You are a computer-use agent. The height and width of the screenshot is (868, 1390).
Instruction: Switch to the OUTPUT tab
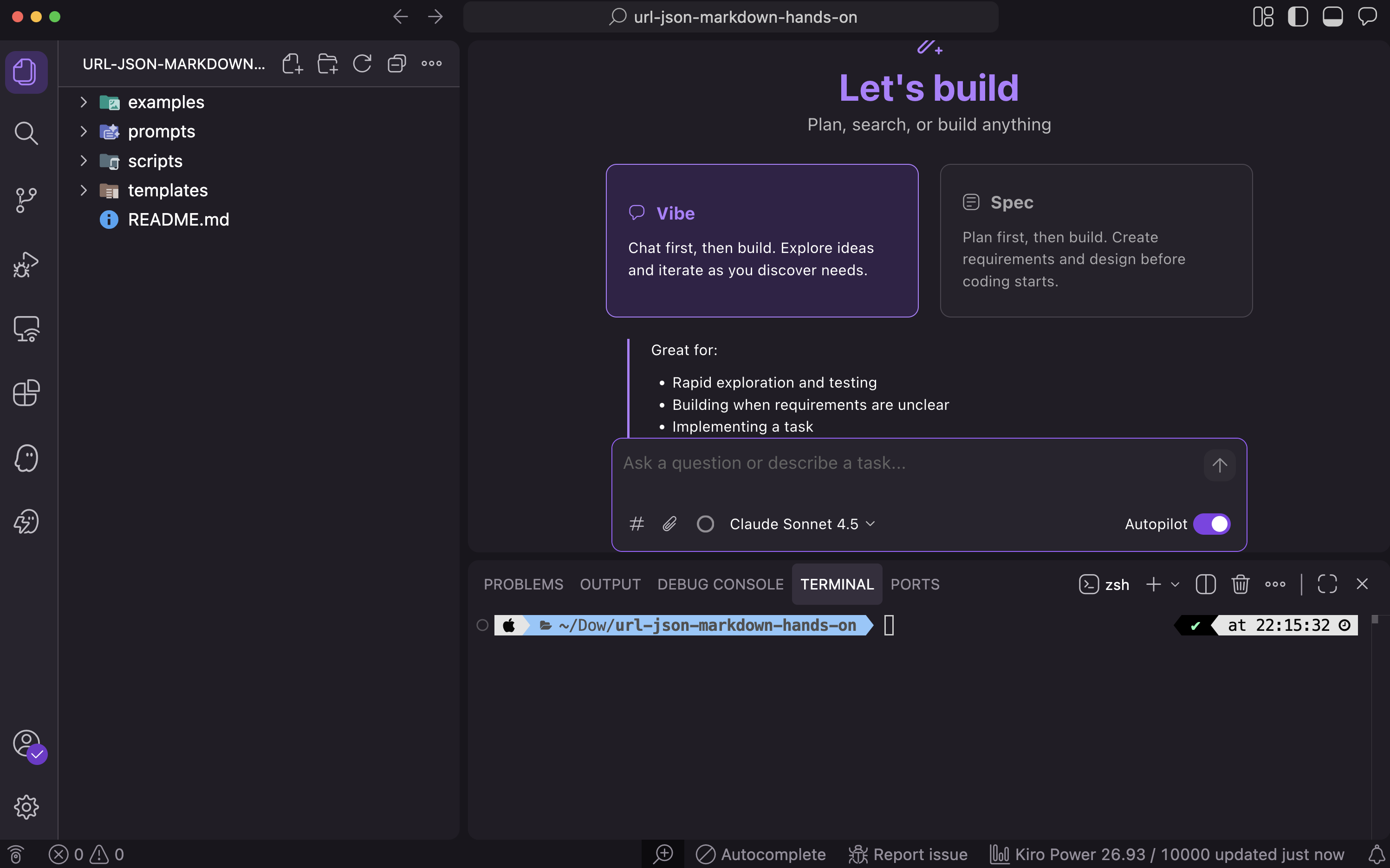click(x=610, y=584)
